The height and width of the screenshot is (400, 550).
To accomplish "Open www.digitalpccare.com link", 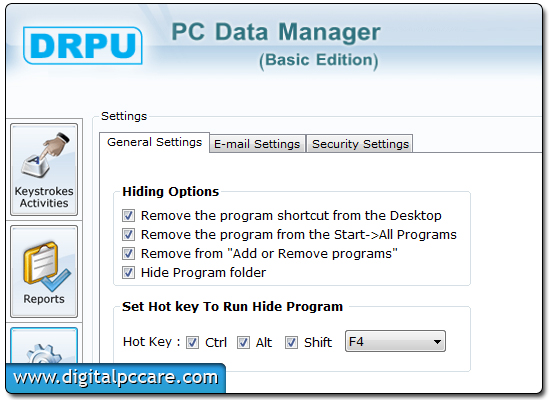I will click(x=116, y=378).
